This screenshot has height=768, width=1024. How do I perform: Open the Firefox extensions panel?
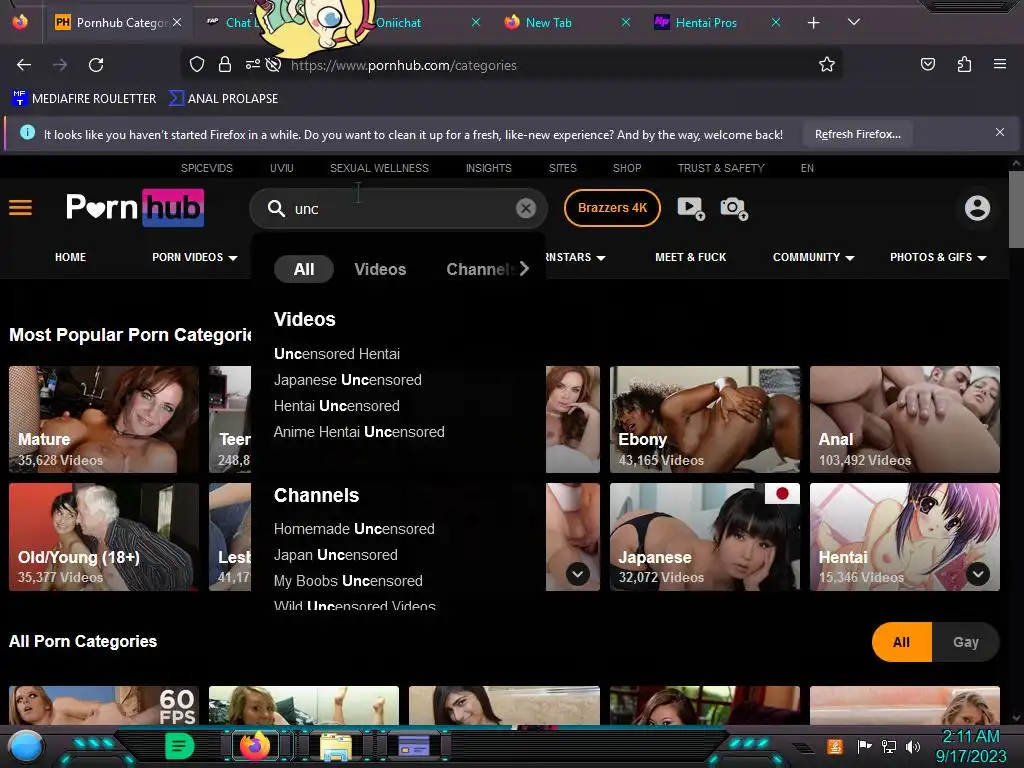[x=964, y=64]
